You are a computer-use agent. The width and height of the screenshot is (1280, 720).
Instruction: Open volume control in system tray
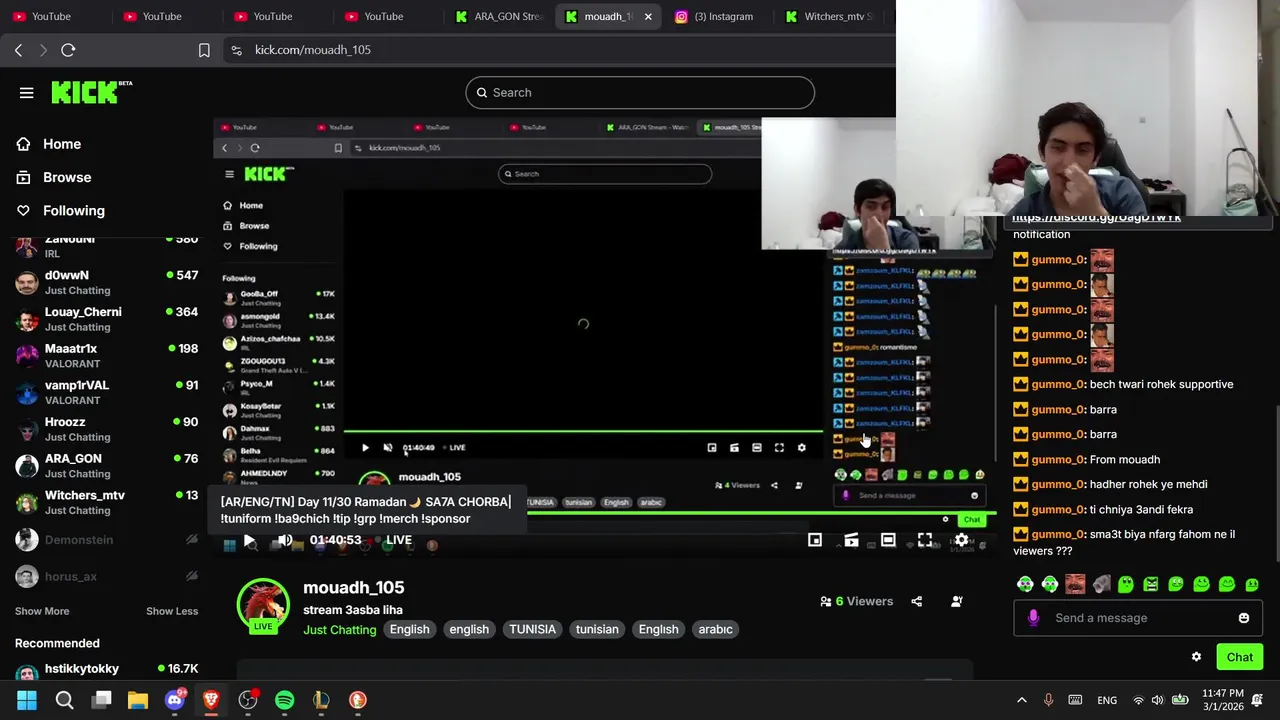click(x=1157, y=700)
